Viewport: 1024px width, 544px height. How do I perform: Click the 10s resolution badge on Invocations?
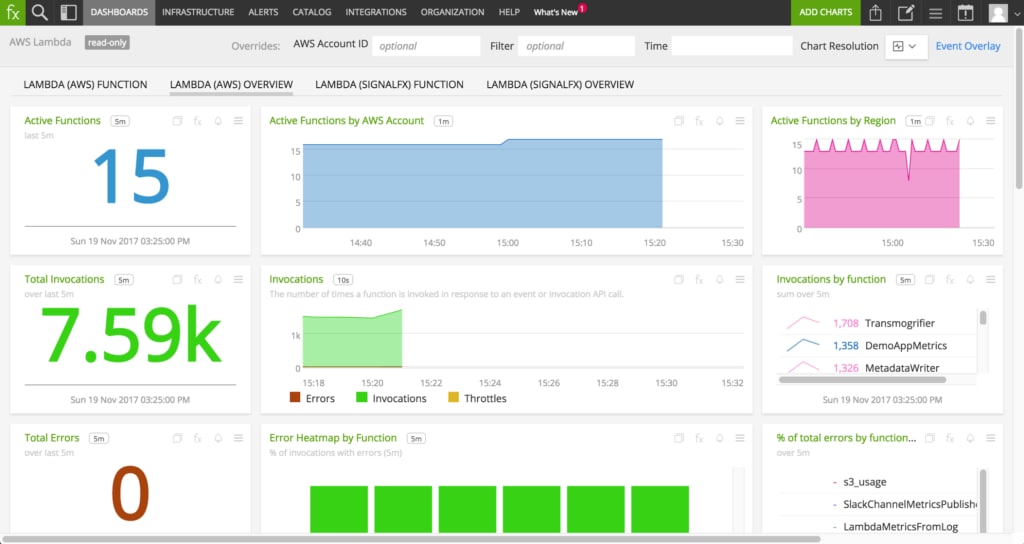coord(343,280)
